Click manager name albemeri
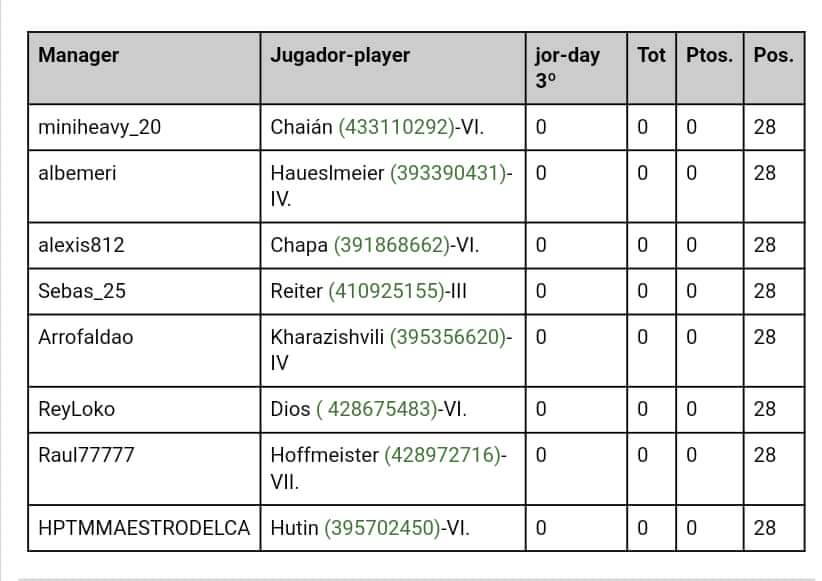The height and width of the screenshot is (581, 822). [x=77, y=173]
